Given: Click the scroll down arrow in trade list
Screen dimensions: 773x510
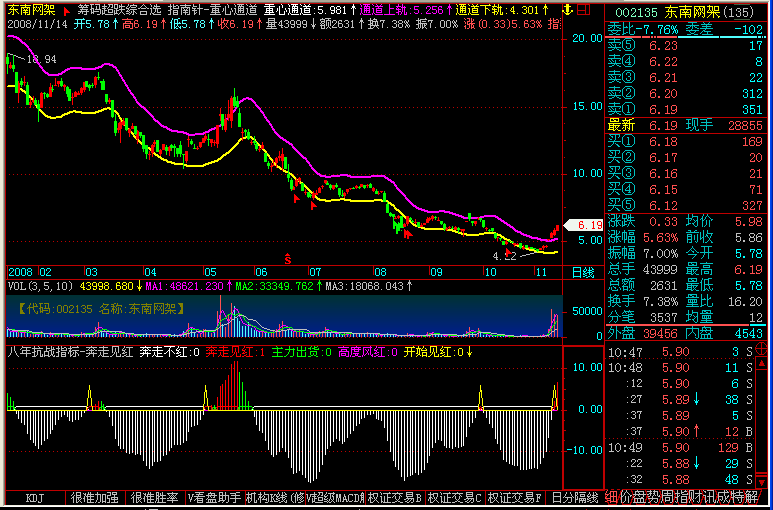Looking at the screenshot, I should (762, 480).
